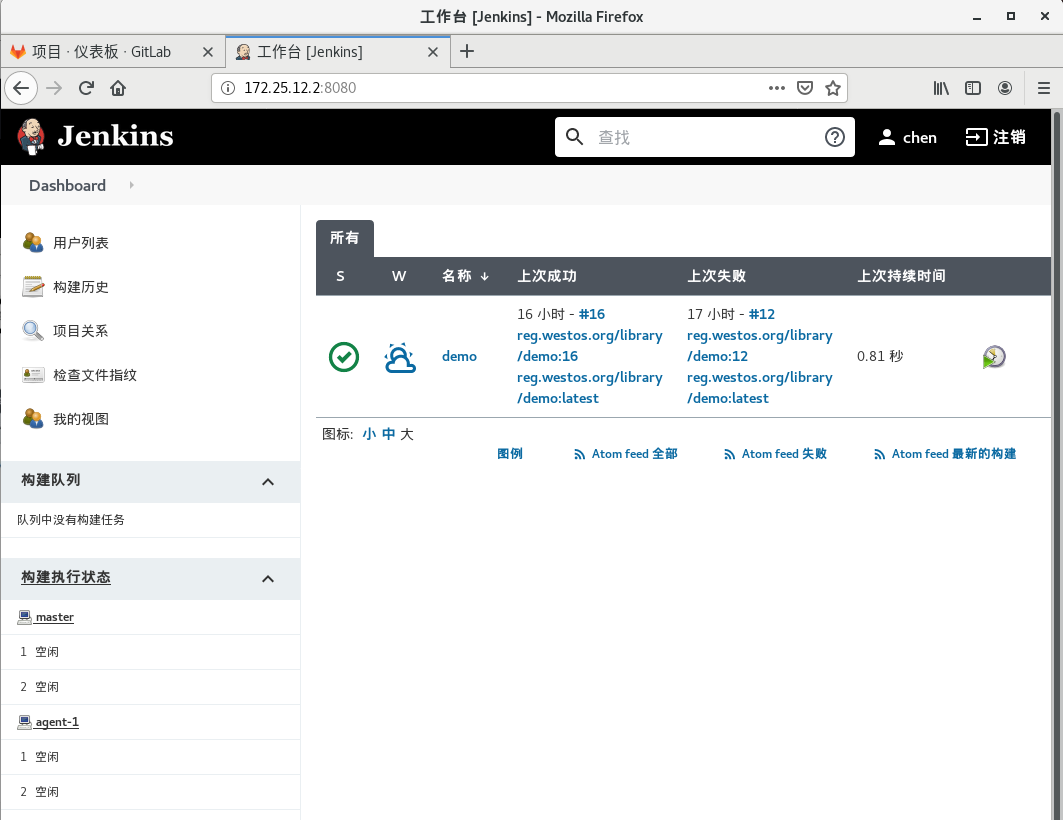Go to the Firefox home page icon
Screen dimensions: 1063x820
pyautogui.click(x=118, y=88)
